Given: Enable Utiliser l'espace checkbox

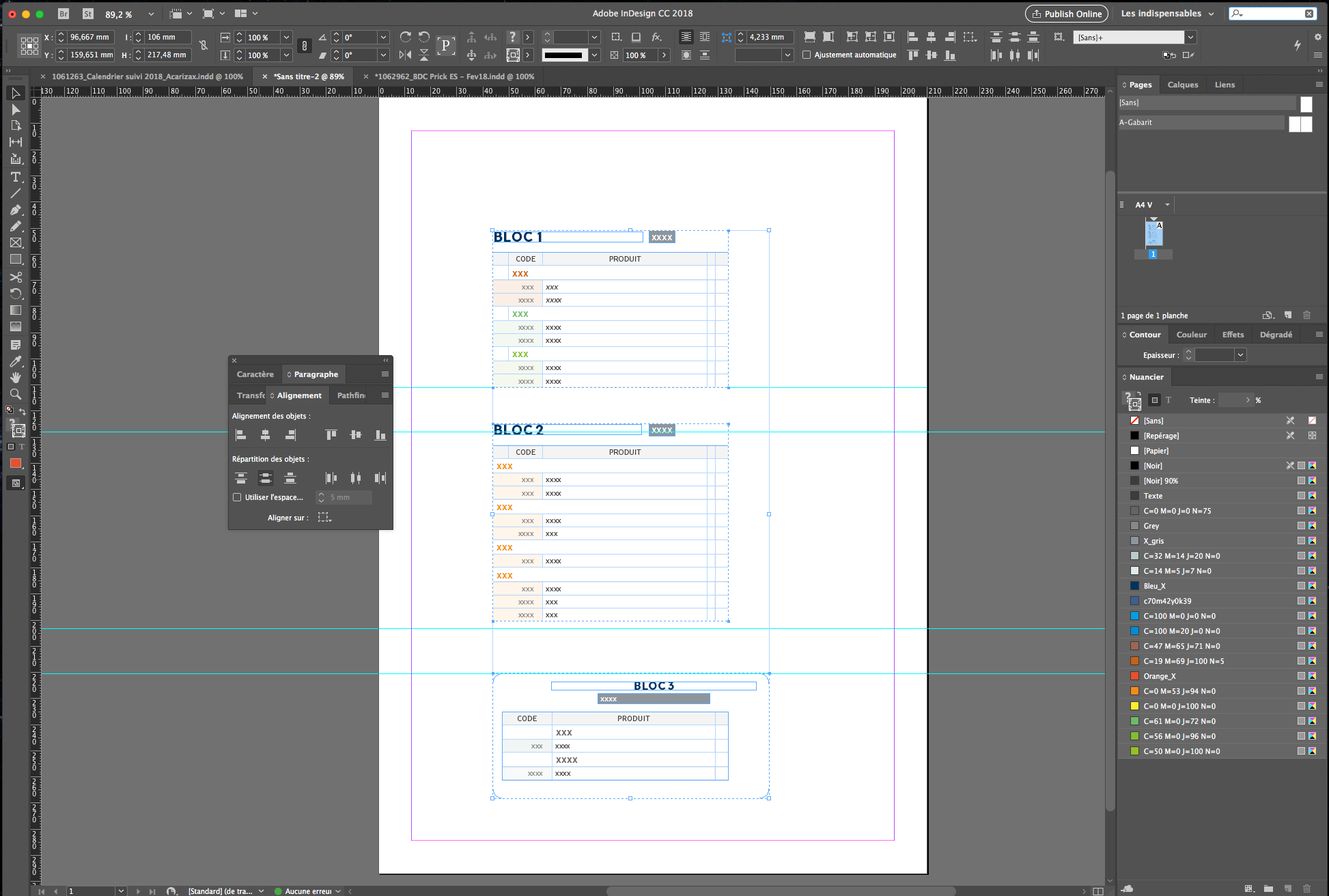Looking at the screenshot, I should [237, 497].
